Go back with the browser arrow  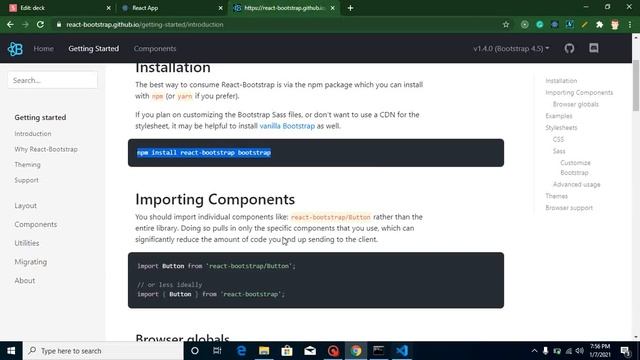pyautogui.click(x=10, y=24)
